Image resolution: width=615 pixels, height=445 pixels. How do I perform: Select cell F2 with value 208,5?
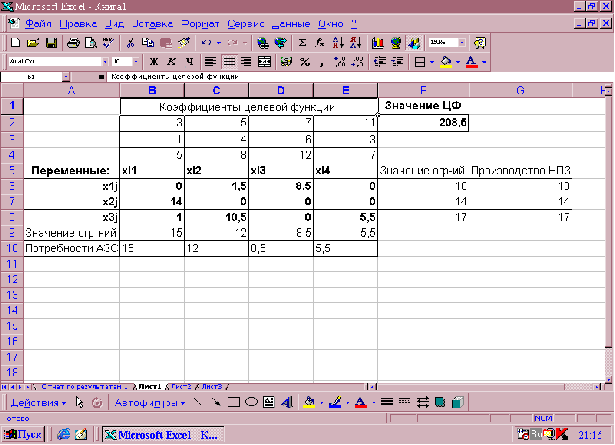(423, 123)
